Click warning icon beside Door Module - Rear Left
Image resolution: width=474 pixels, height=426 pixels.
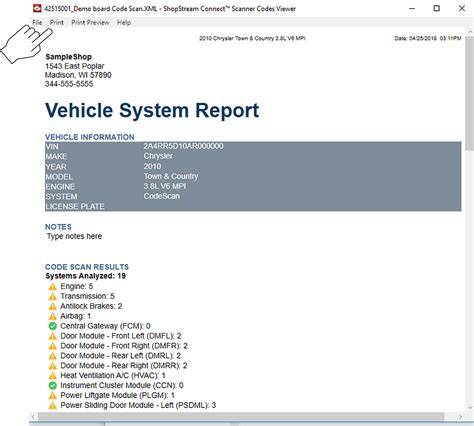pos(53,356)
